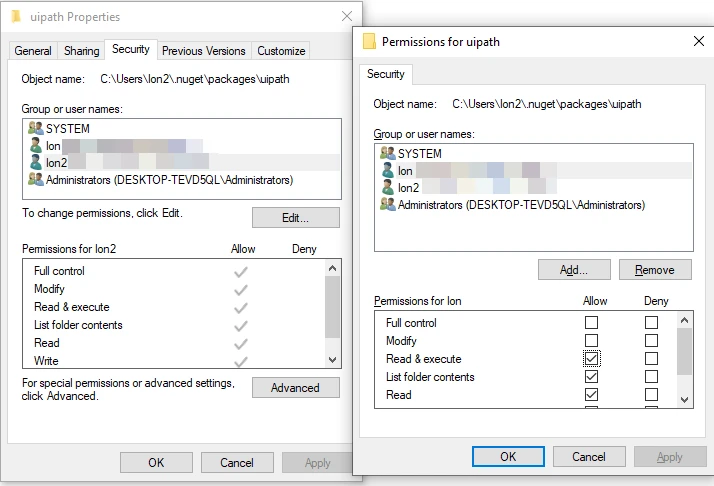Click Ion2 user icon in Permissions dialog
Viewport: 714px width, 486px height.
388,187
